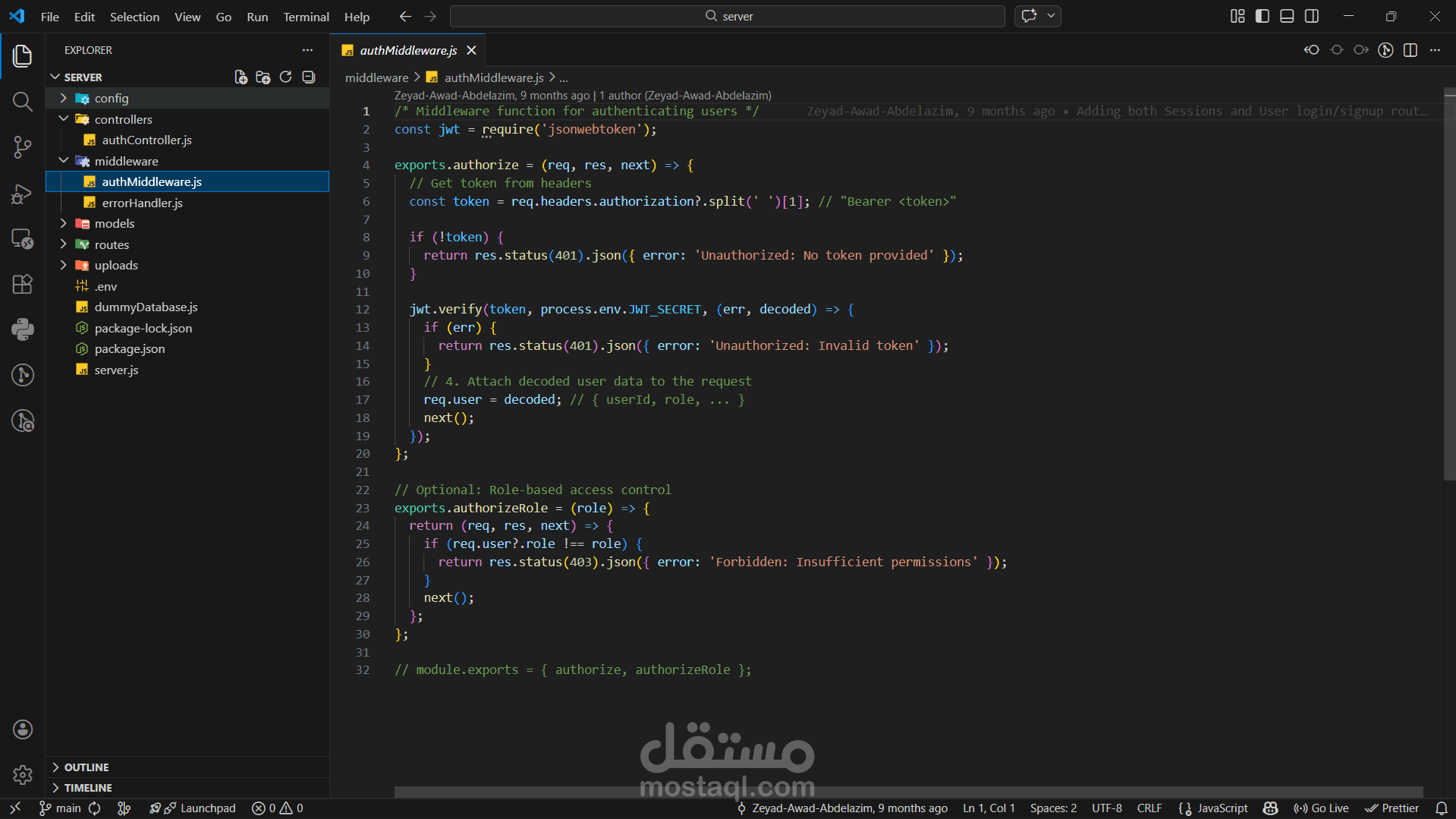Open the Accounts menu
The image size is (1456, 819).
[23, 729]
